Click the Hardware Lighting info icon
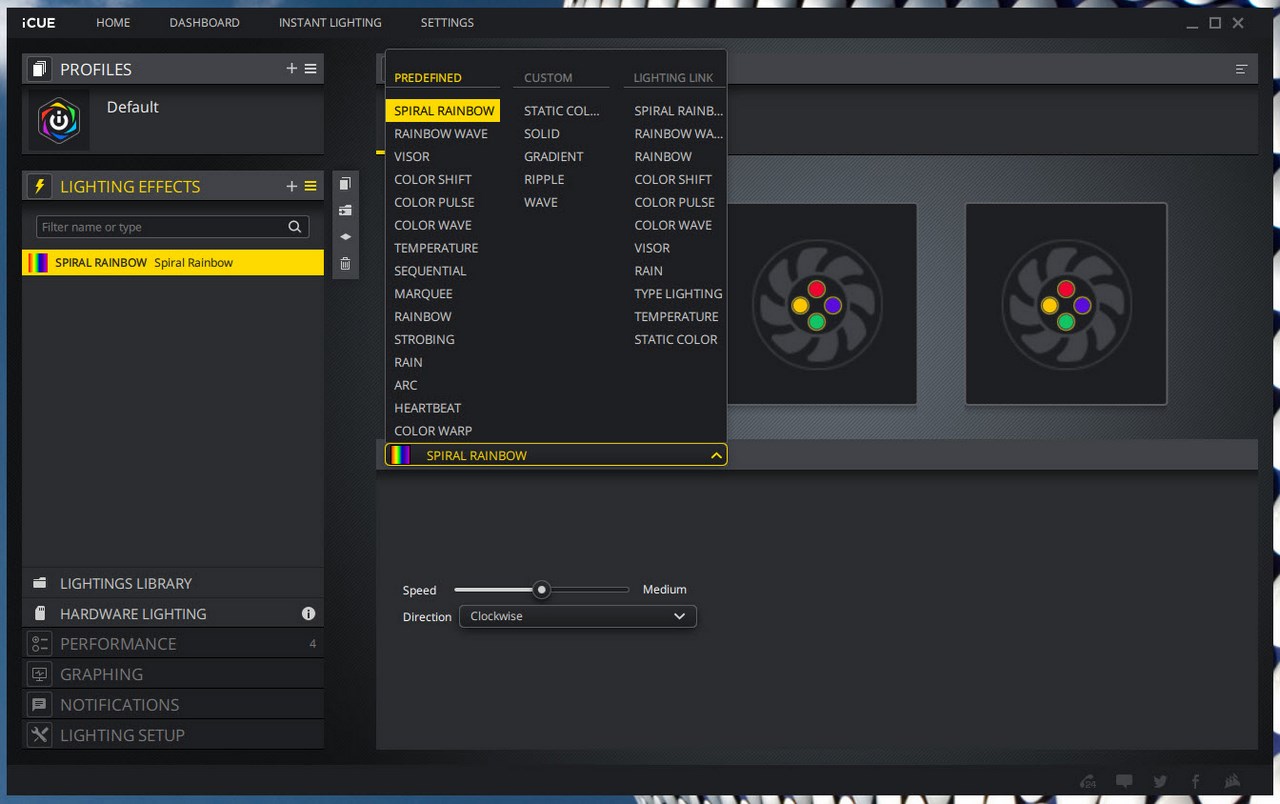Image resolution: width=1280 pixels, height=804 pixels. (x=308, y=614)
